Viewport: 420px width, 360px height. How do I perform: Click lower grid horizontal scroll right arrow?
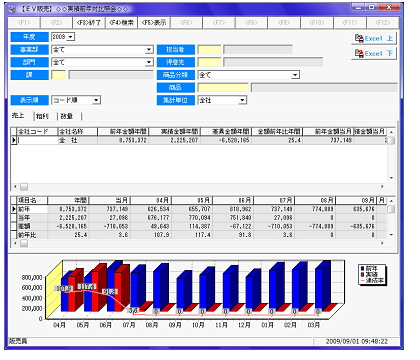click(382, 243)
